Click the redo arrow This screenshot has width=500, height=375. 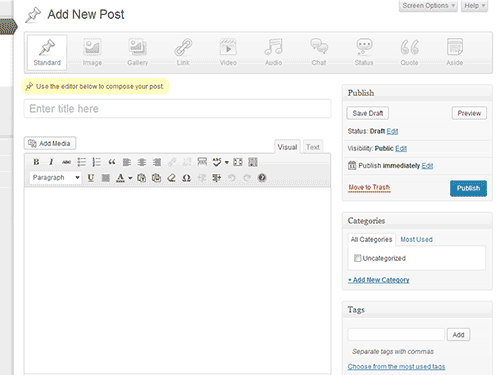pos(247,178)
